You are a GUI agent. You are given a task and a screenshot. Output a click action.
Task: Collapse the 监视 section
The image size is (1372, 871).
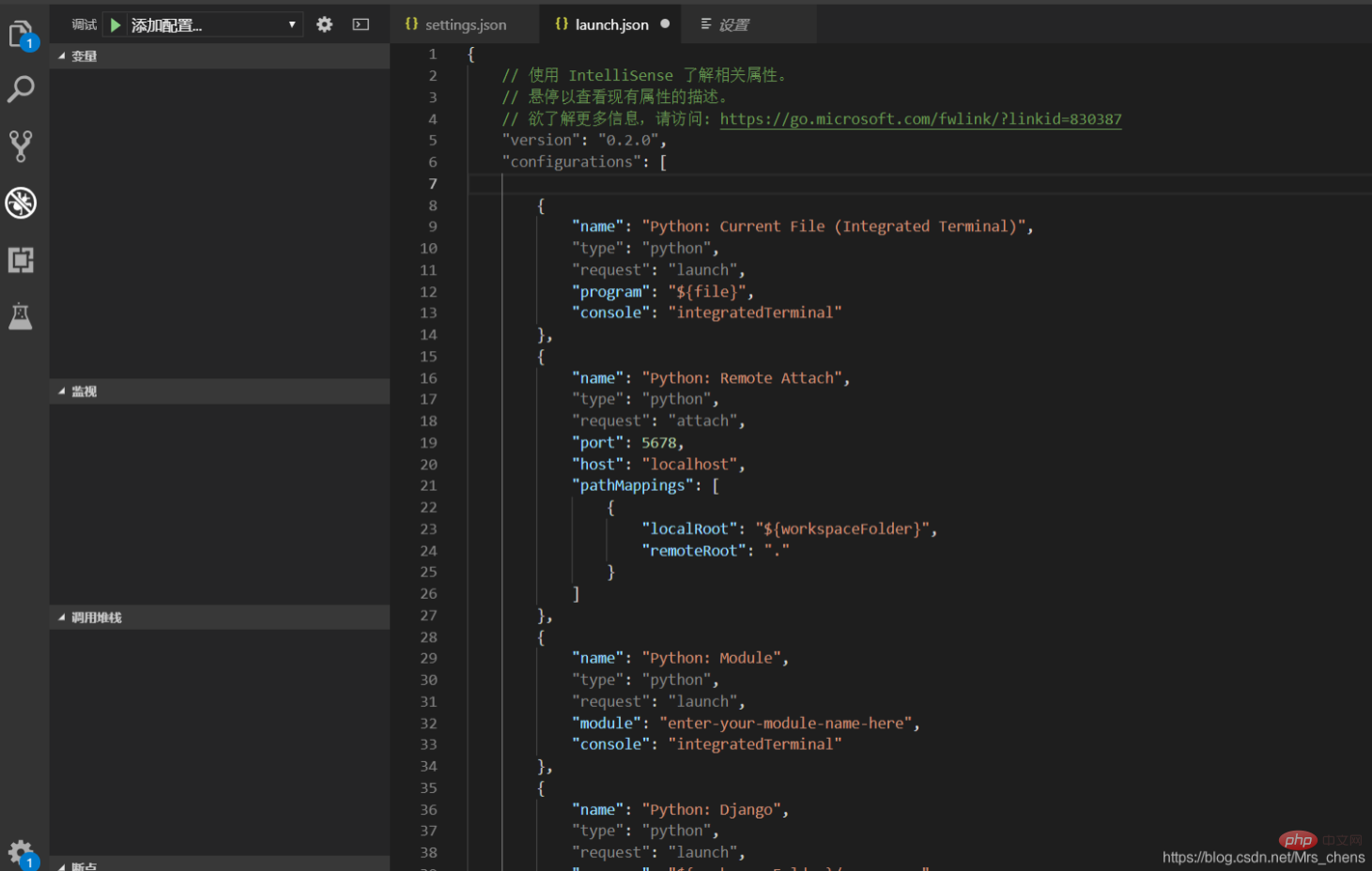pyautogui.click(x=84, y=391)
